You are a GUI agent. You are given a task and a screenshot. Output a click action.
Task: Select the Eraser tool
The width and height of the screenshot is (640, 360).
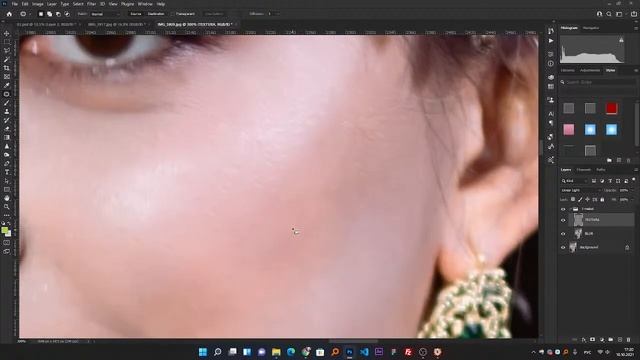pos(7,129)
